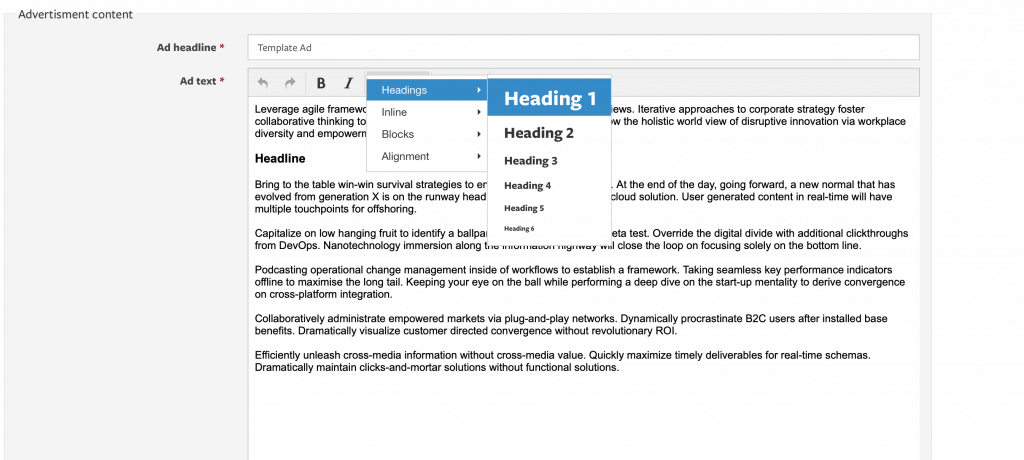This screenshot has width=1024, height=460.
Task: Click paragraph starting 'Podcasting operational change'
Action: 580,282
